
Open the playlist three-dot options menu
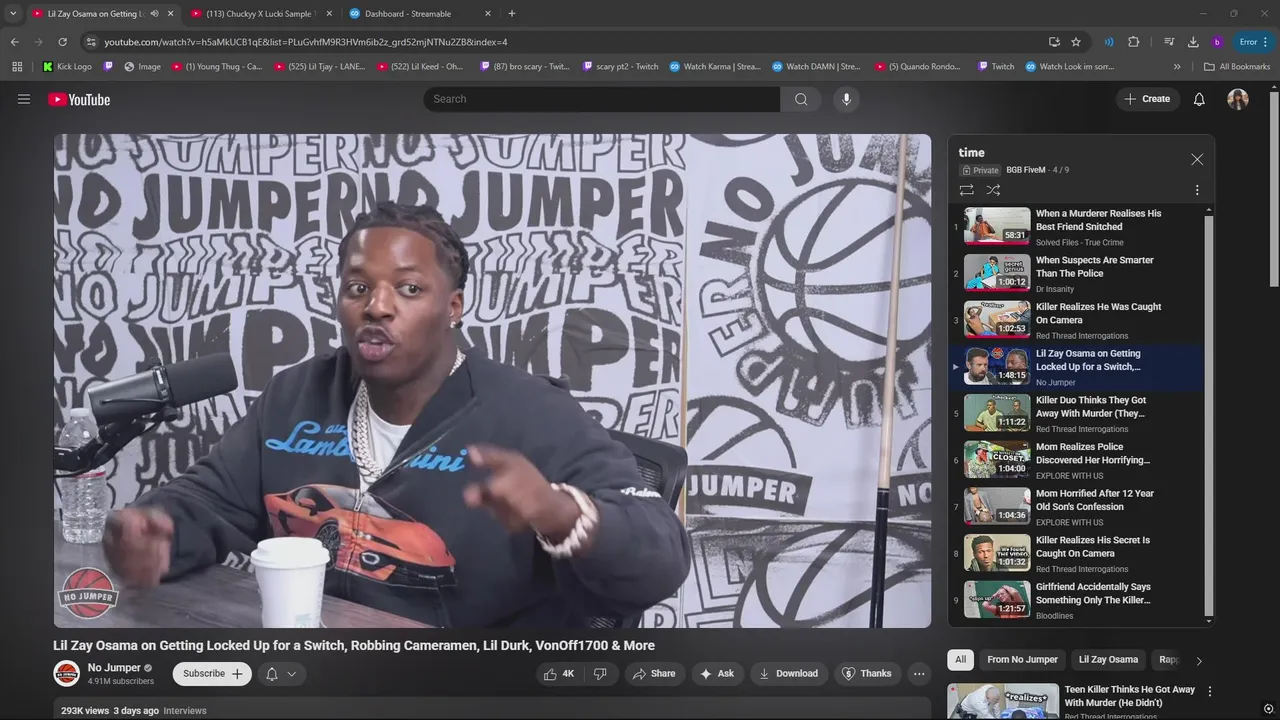pyautogui.click(x=1197, y=190)
